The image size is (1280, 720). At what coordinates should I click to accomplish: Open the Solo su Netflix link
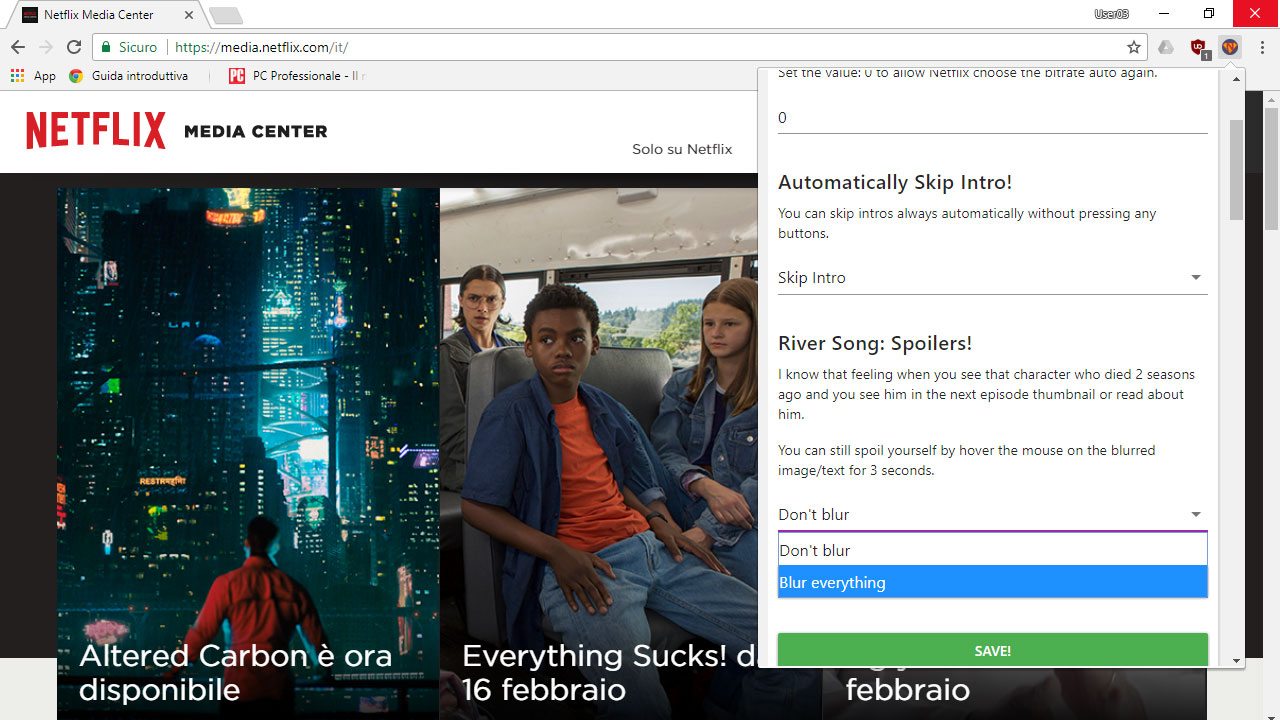tap(682, 149)
